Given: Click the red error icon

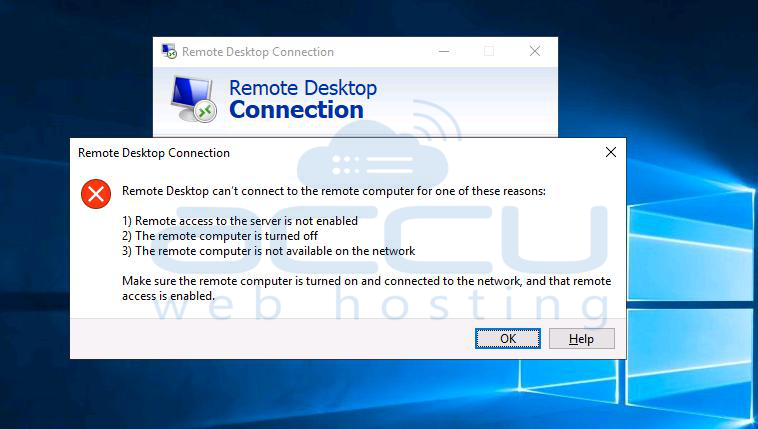Looking at the screenshot, I should coord(96,194).
